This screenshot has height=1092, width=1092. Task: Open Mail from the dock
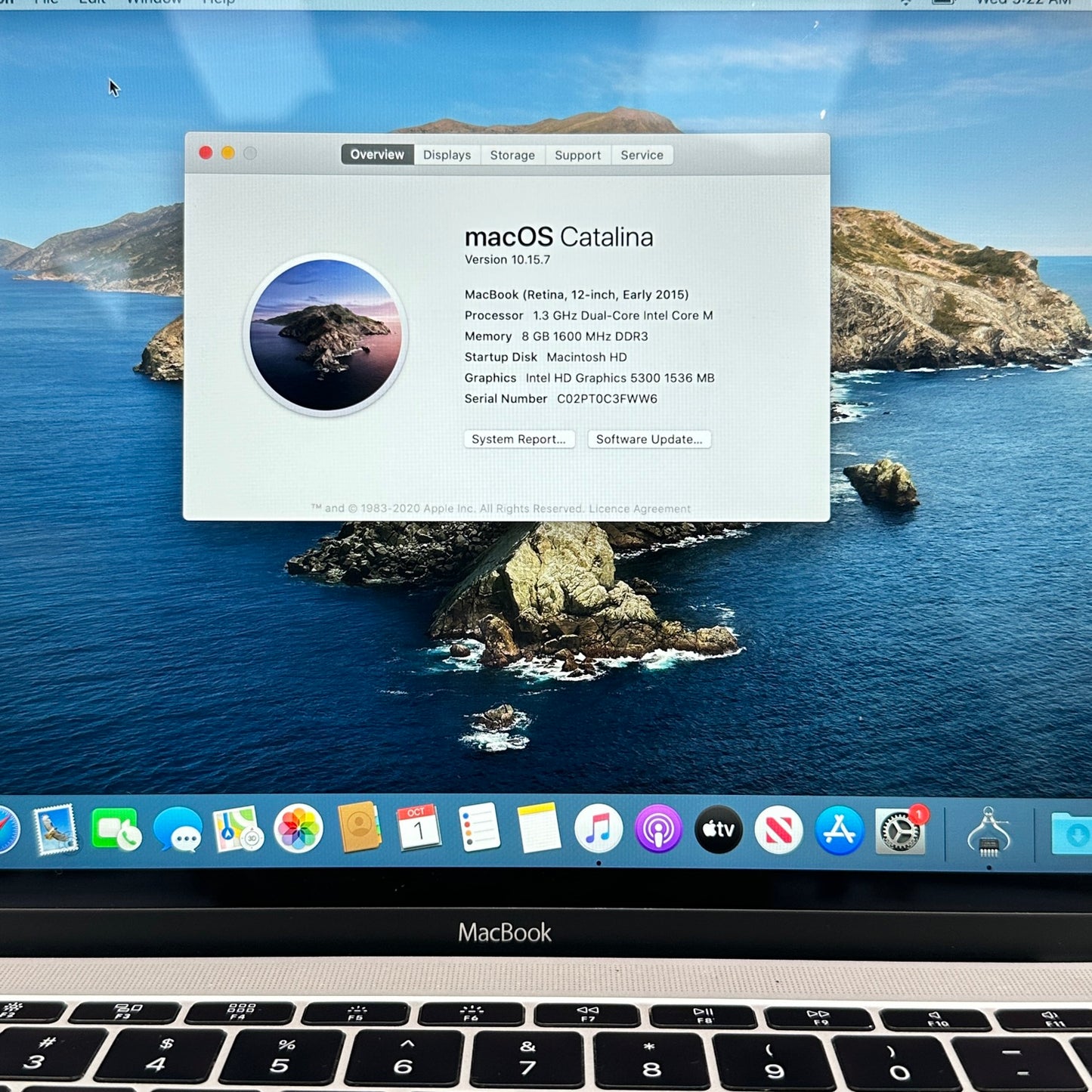click(56, 830)
